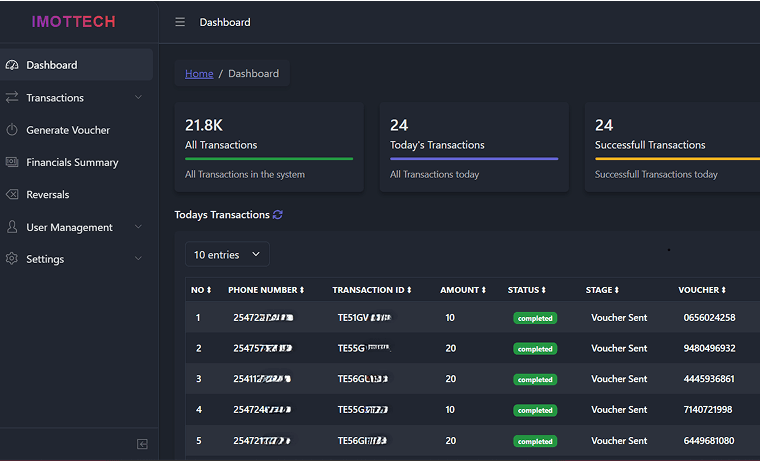The width and height of the screenshot is (760, 461).
Task: Select voucher number 7140721998
Action: 708,410
